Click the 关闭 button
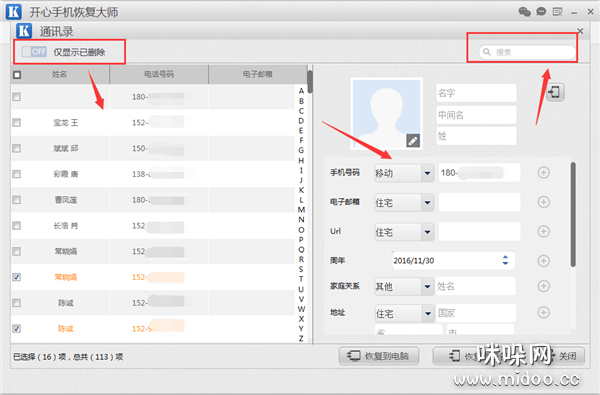The width and height of the screenshot is (600, 395). tap(567, 356)
